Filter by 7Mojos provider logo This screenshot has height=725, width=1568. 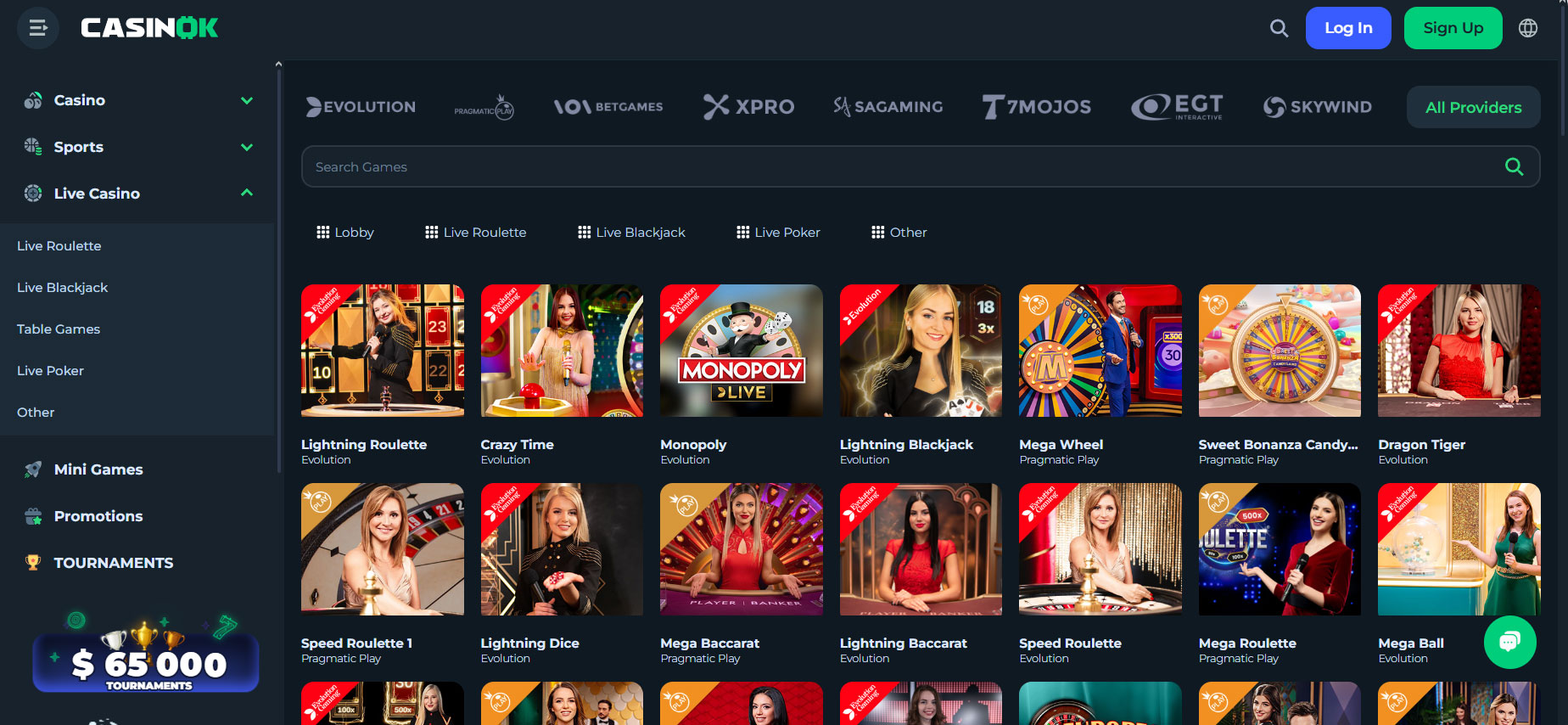[x=1037, y=107]
